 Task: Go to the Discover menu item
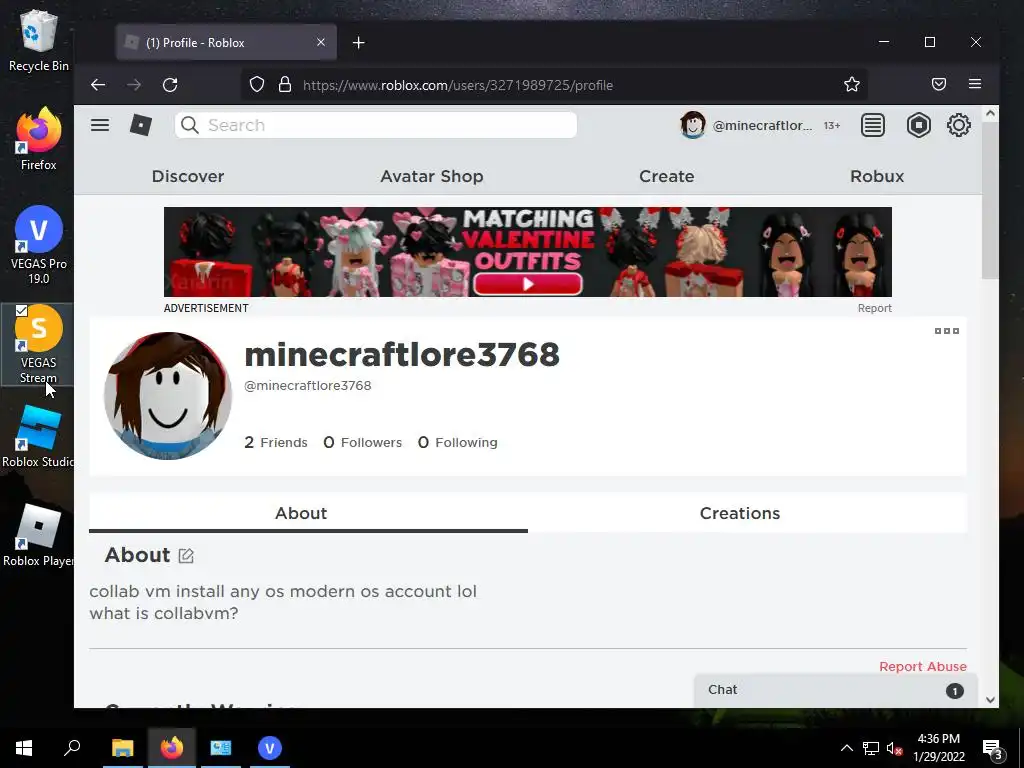pyautogui.click(x=187, y=176)
